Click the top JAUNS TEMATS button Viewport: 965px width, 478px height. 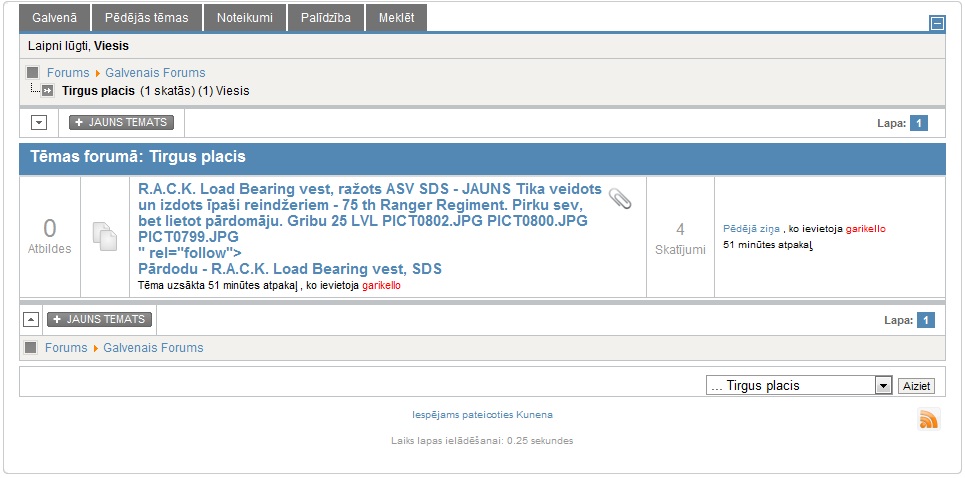pos(121,122)
